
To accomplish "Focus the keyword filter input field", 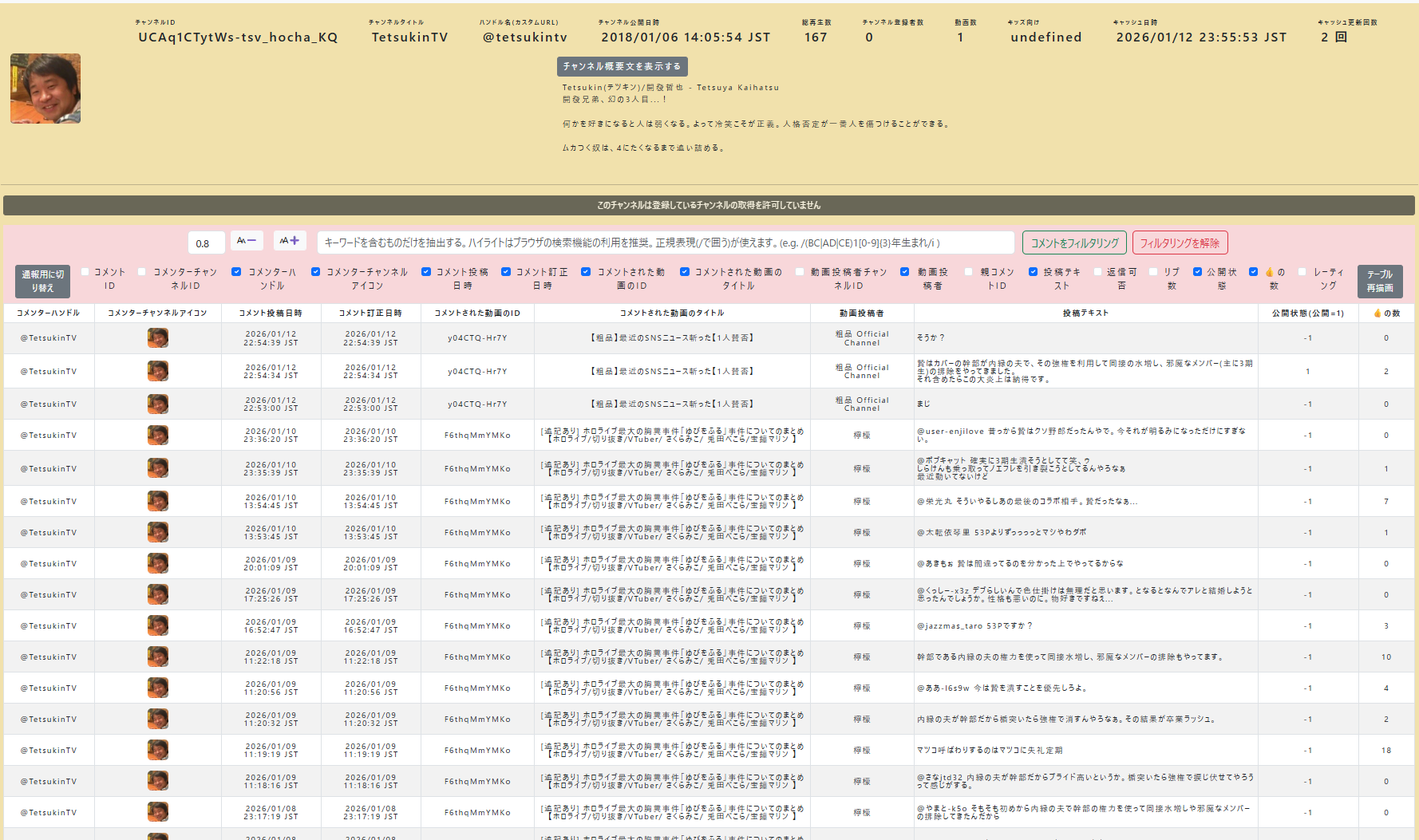I will [x=665, y=243].
